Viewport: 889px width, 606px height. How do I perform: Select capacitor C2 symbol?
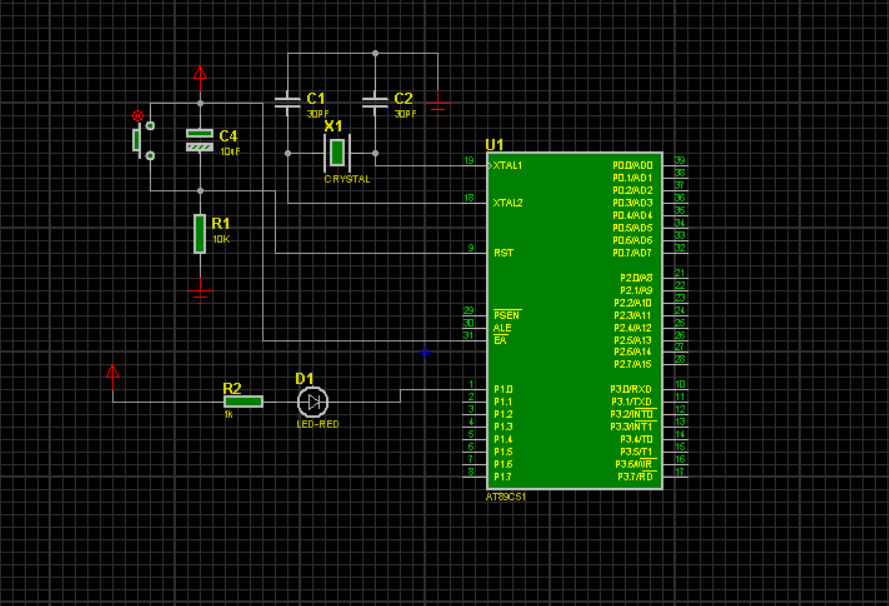click(375, 103)
